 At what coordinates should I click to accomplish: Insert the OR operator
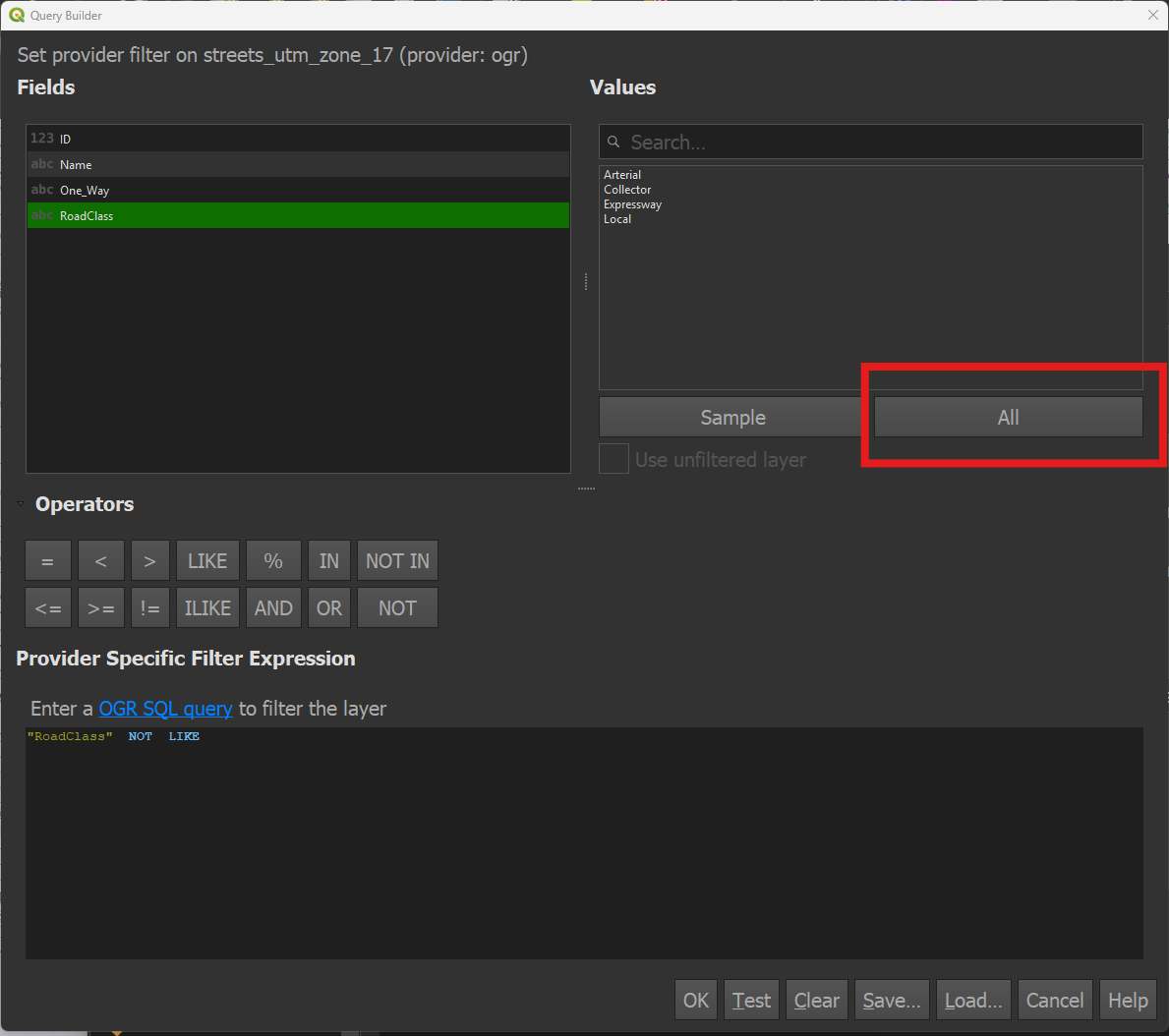328,608
